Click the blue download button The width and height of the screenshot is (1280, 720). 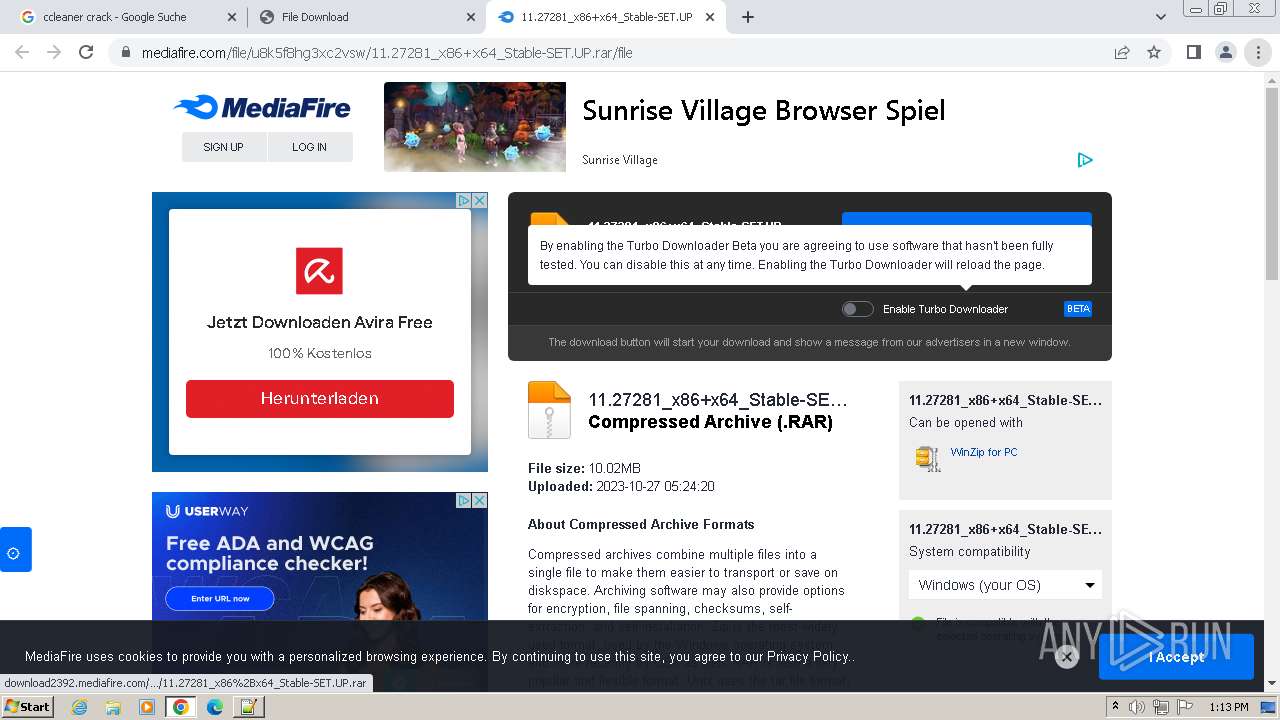tap(967, 218)
